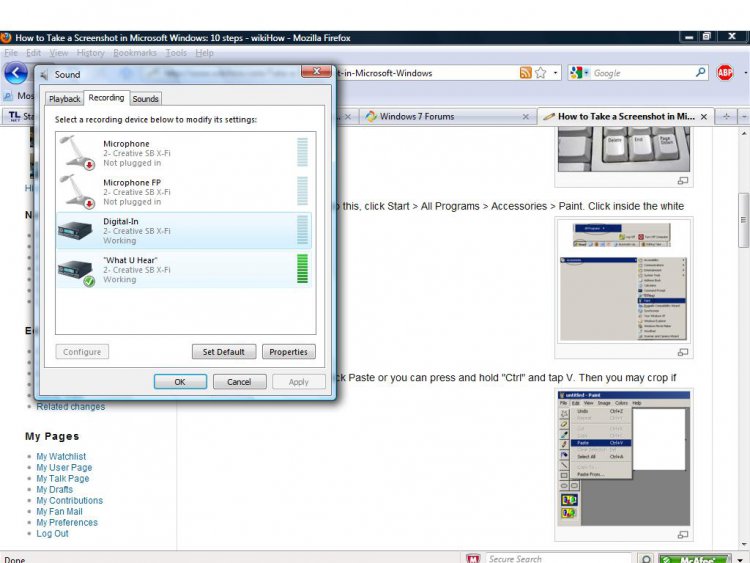750x563 pixels.
Task: Open the My User Page link
Action: (x=64, y=467)
